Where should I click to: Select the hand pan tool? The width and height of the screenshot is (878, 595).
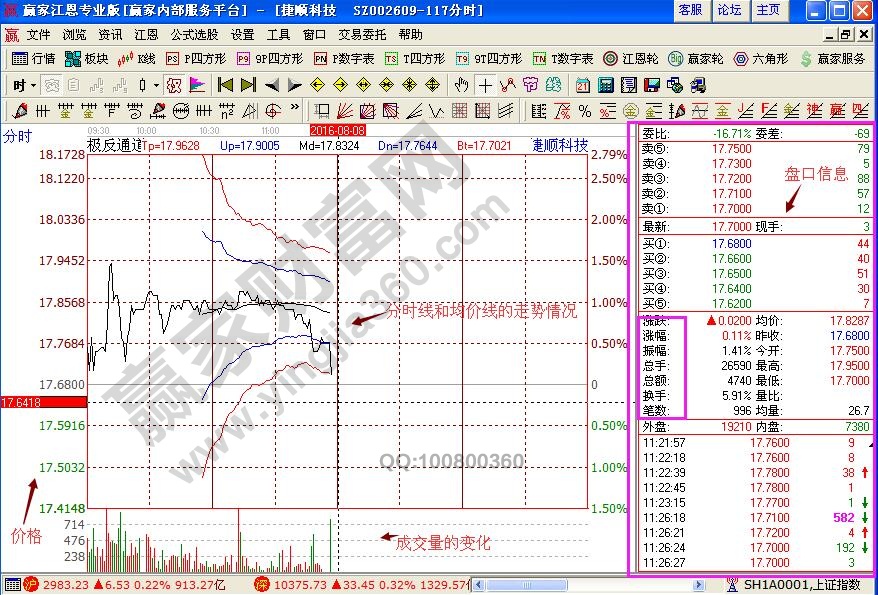[x=462, y=85]
